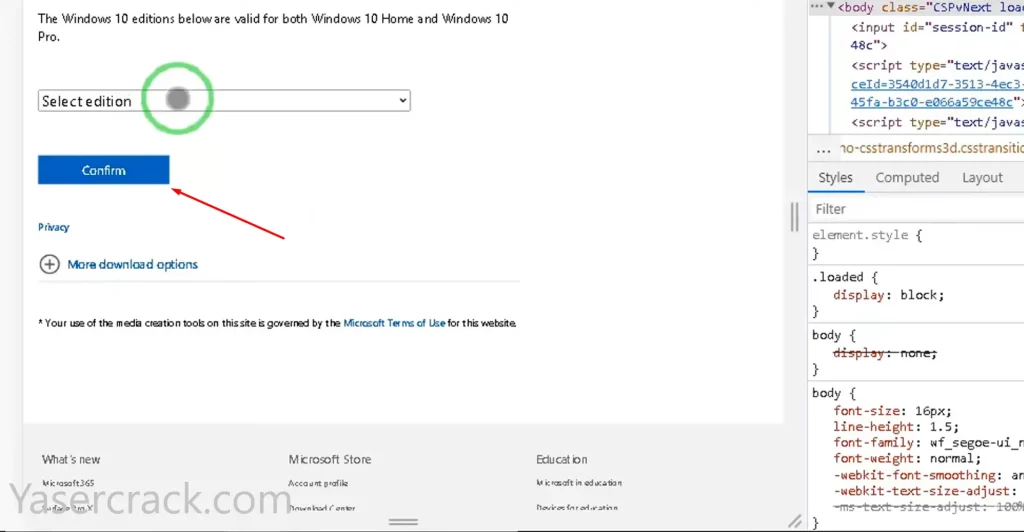This screenshot has height=532, width=1024.
Task: Open the Microsoft in education footer link
Action: coord(578,483)
